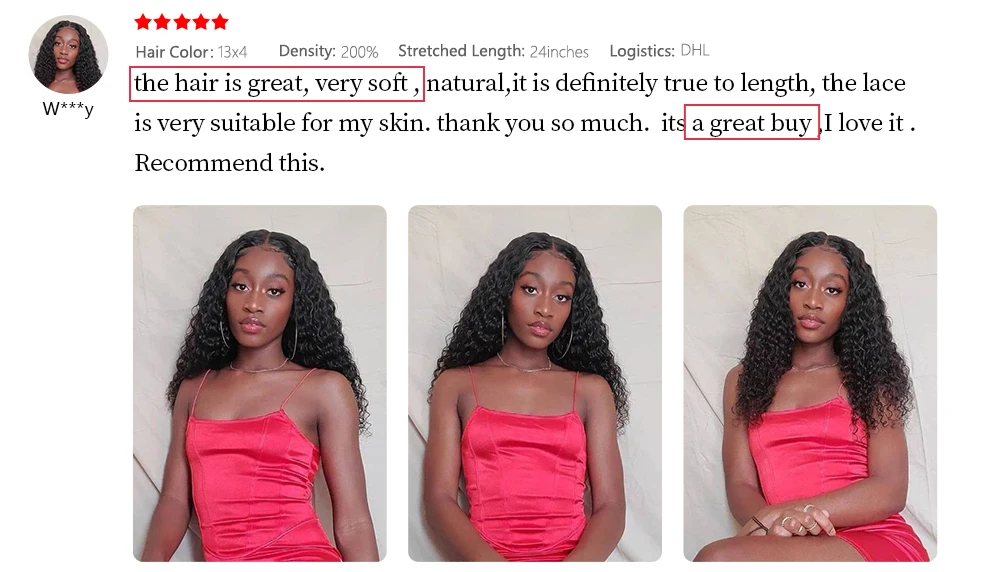Viewport: 1000px width, 572px height.
Task: Click the reviewer name W***y
Action: pyautogui.click(x=68, y=109)
